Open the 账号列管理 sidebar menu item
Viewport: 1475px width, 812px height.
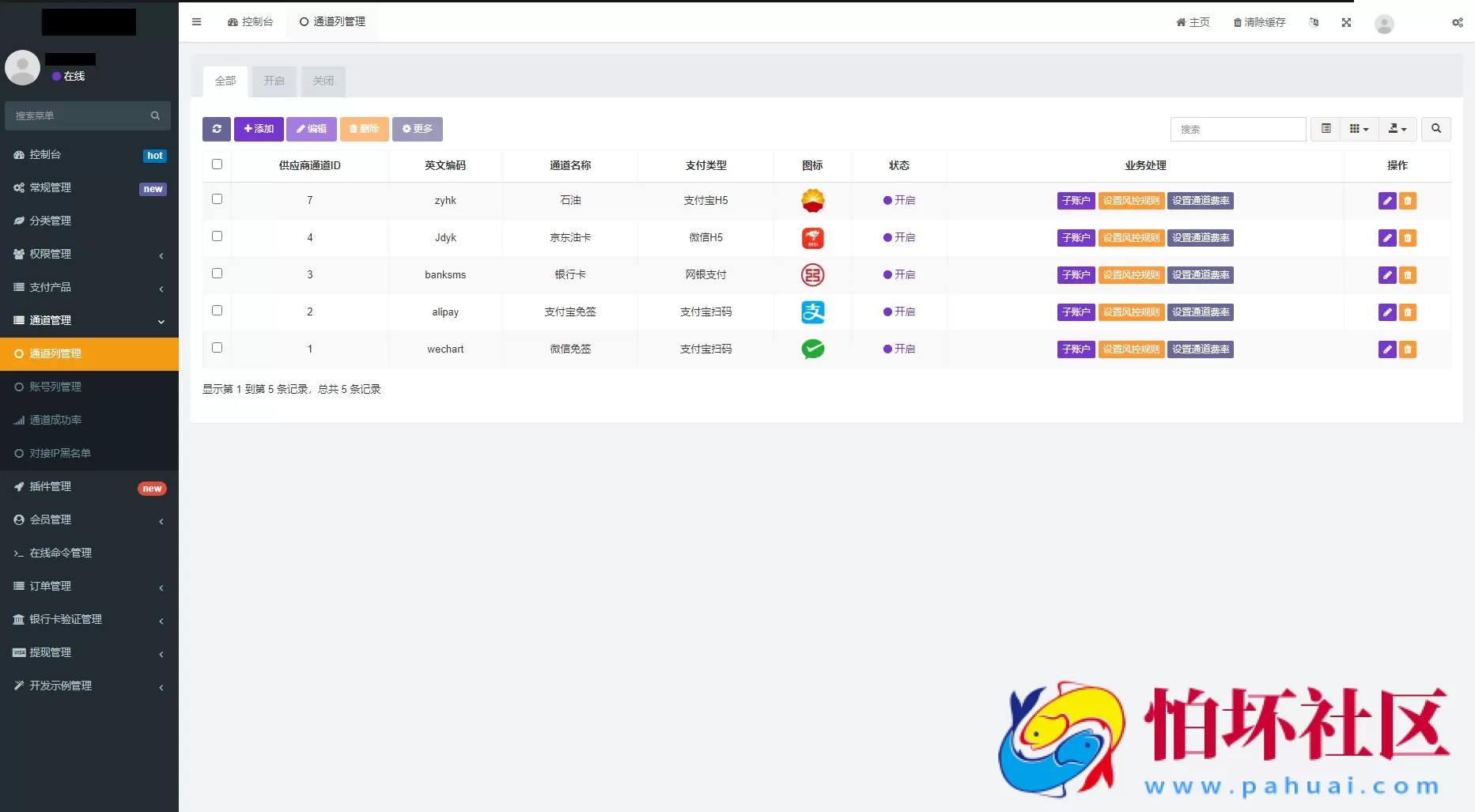(55, 387)
